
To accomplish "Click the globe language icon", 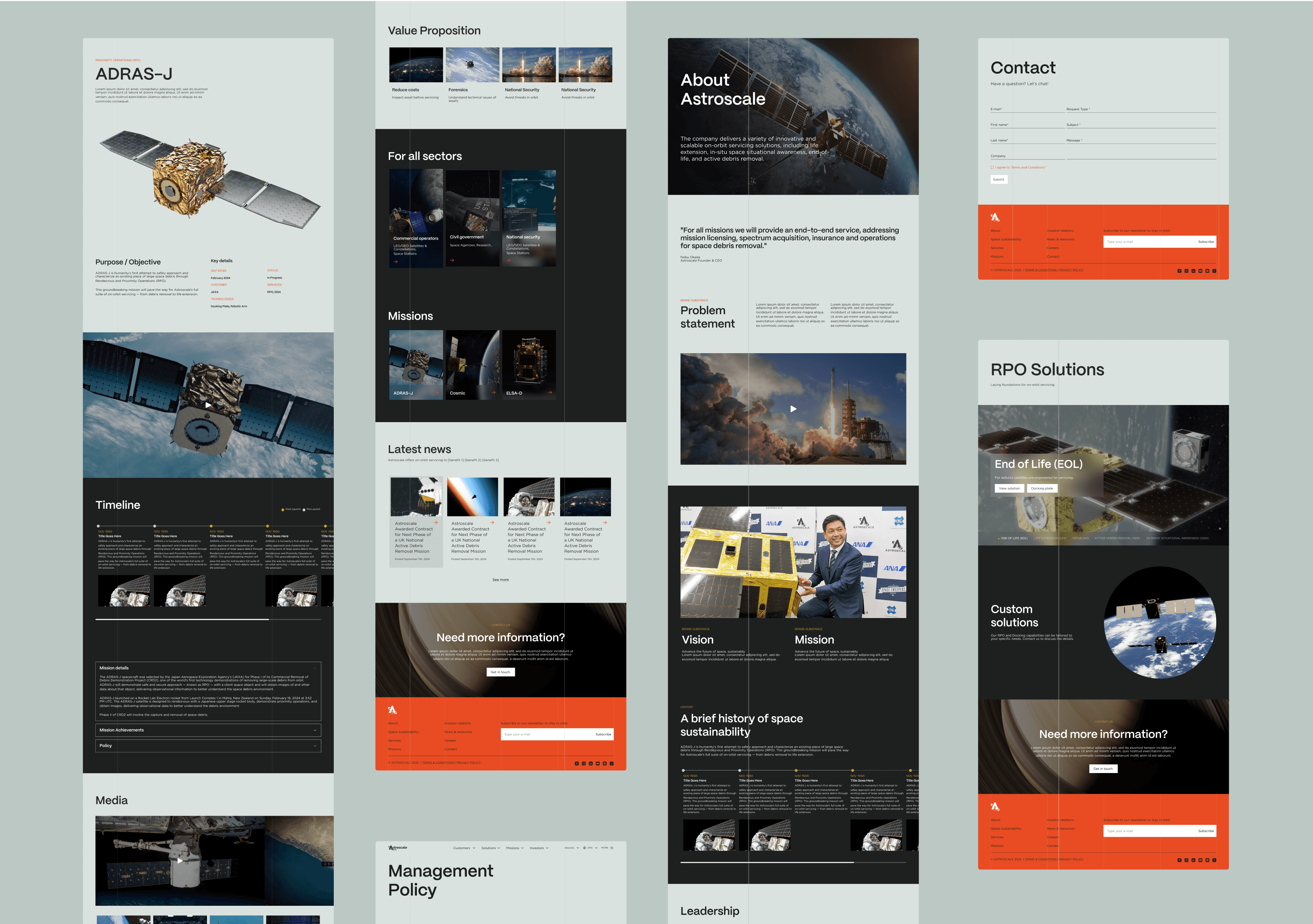I will [x=584, y=848].
